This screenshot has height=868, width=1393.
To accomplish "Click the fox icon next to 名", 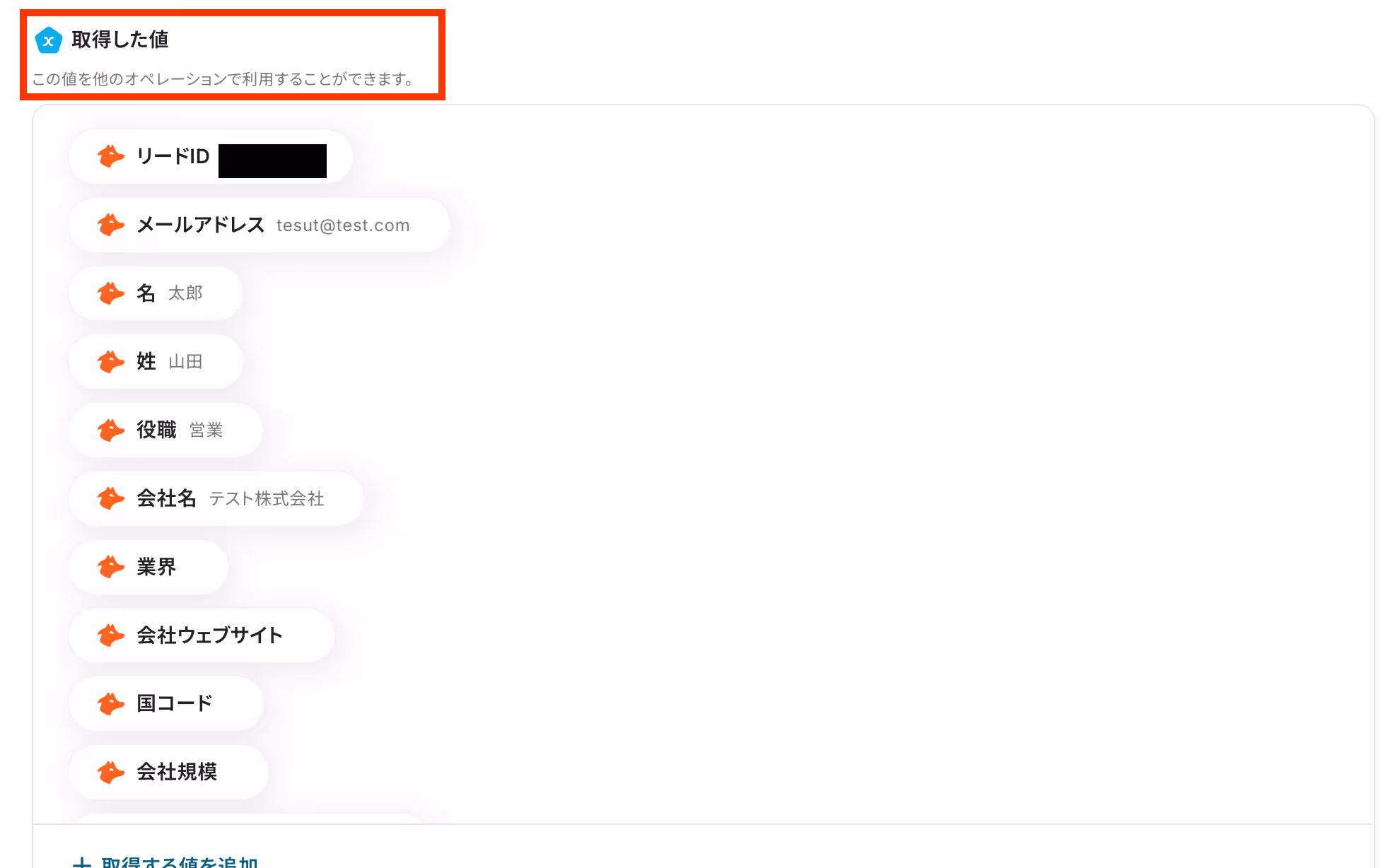I will pyautogui.click(x=111, y=293).
